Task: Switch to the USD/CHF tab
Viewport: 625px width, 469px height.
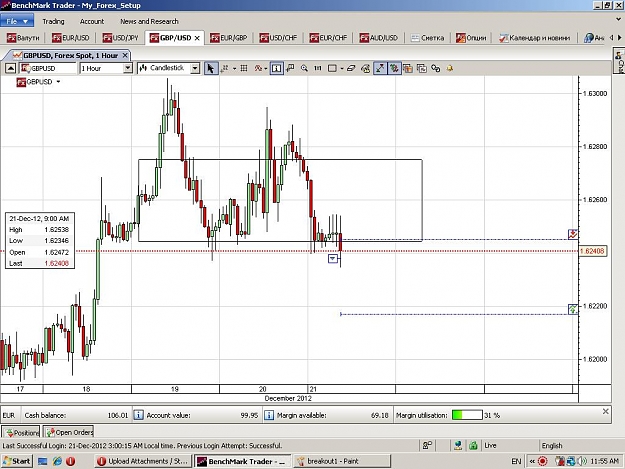Action: 278,38
